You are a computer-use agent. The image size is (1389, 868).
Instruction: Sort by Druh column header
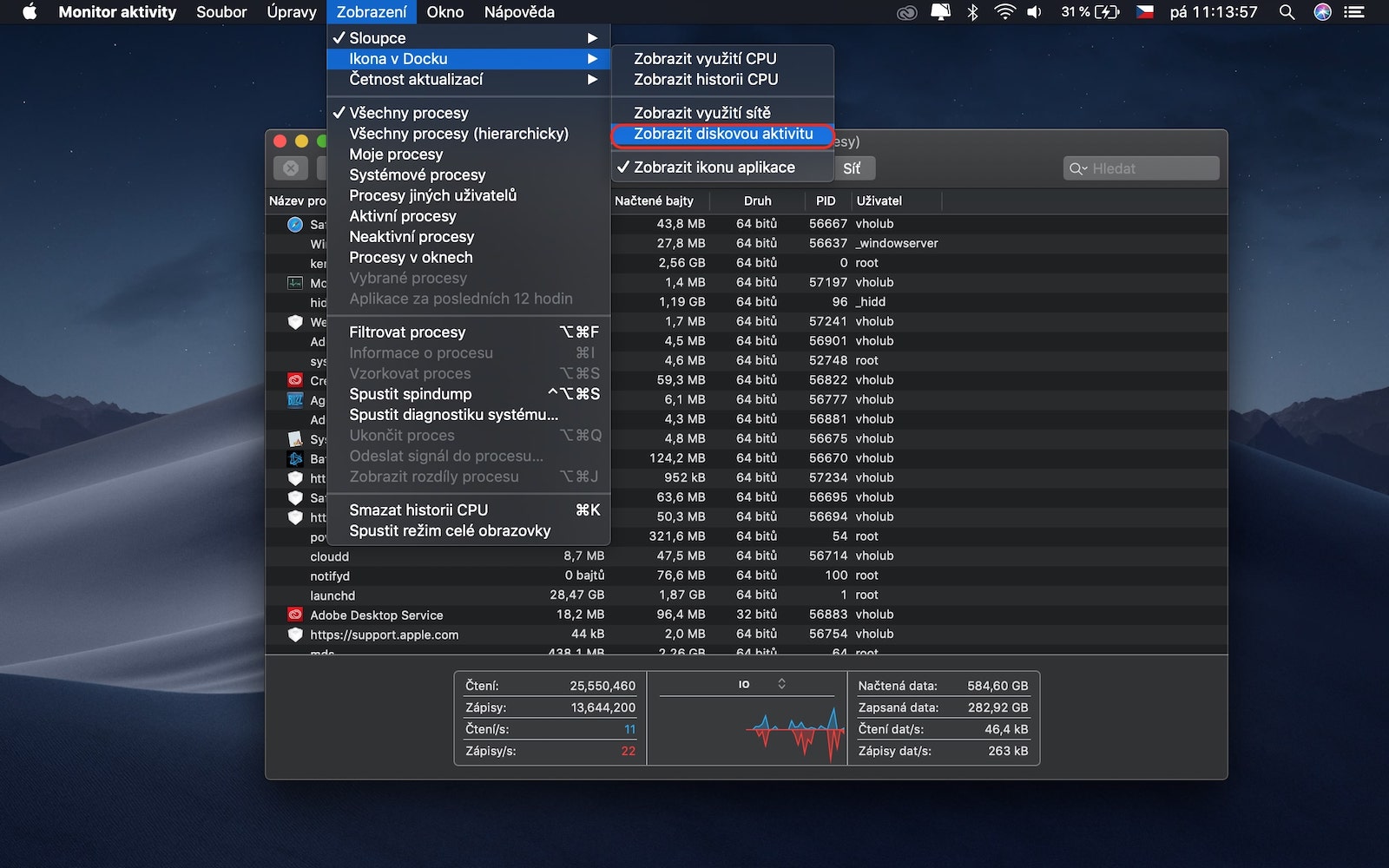coord(757,201)
